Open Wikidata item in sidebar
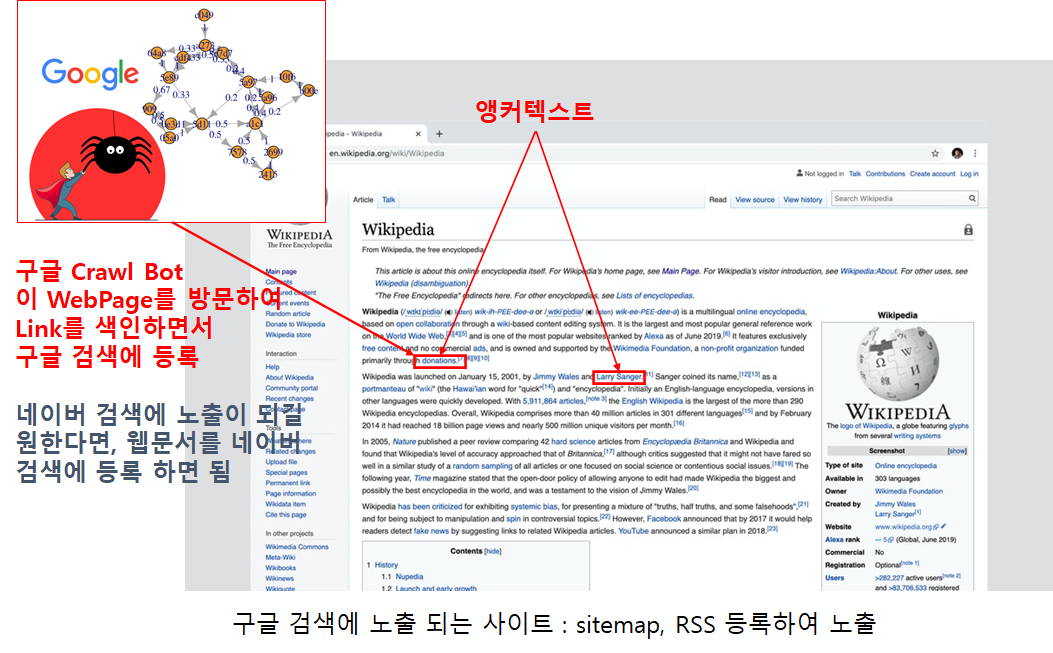The image size is (1053, 653). [x=285, y=504]
